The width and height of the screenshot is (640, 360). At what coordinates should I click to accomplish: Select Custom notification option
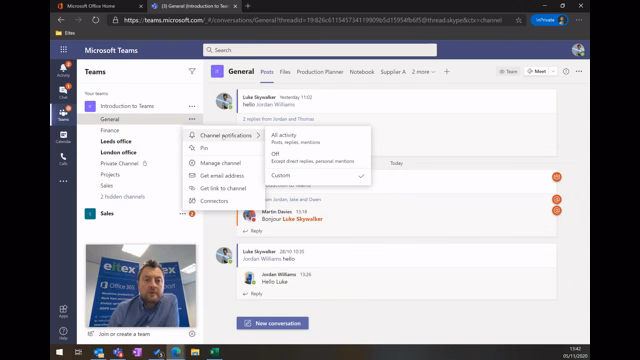coord(318,176)
